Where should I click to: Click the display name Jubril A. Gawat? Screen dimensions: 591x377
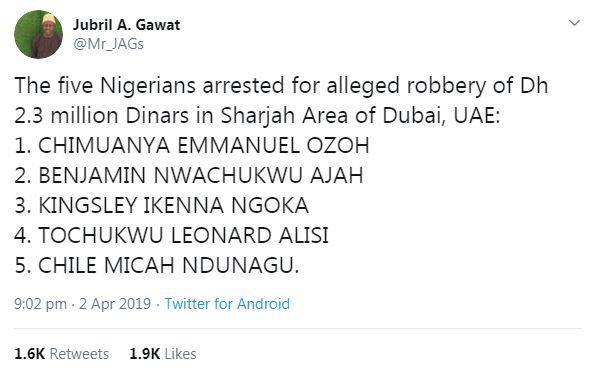pyautogui.click(x=126, y=25)
